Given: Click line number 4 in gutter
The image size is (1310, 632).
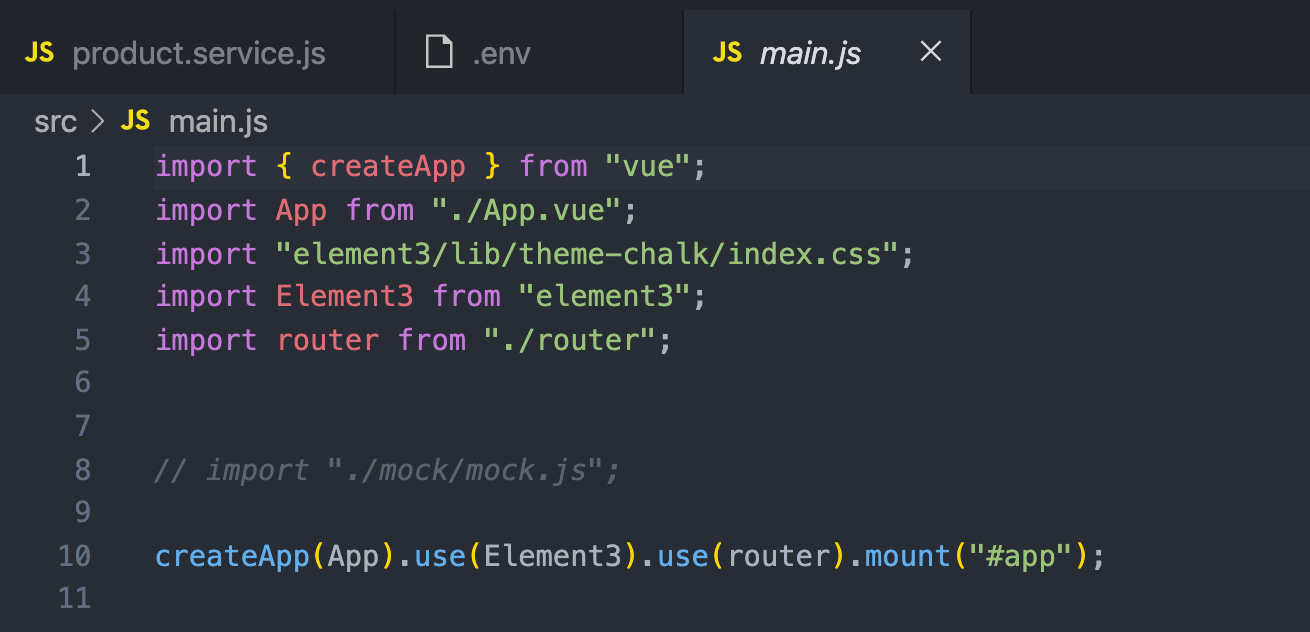Looking at the screenshot, I should pyautogui.click(x=82, y=296).
